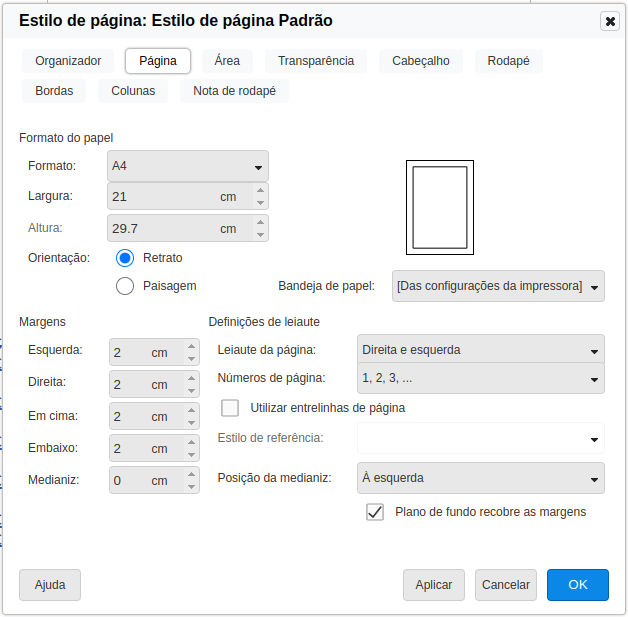Select Retrato orientation
The height and width of the screenshot is (617, 628).
[x=125, y=258]
